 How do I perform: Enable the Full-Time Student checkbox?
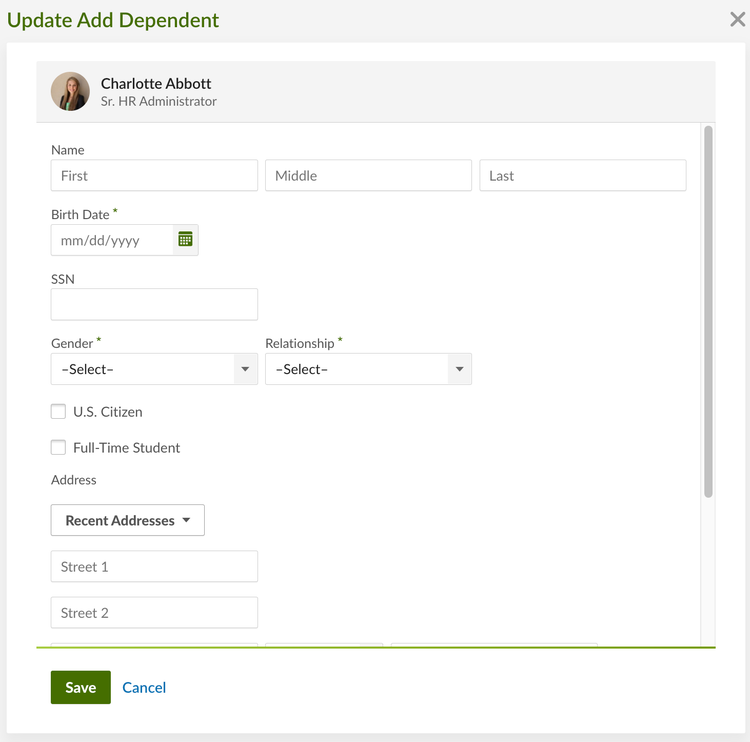coord(58,447)
